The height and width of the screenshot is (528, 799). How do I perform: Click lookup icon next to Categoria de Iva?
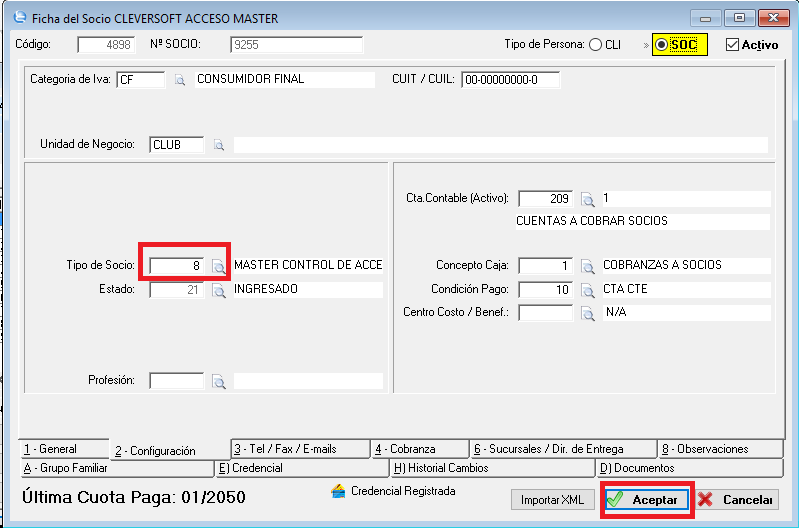(x=181, y=80)
